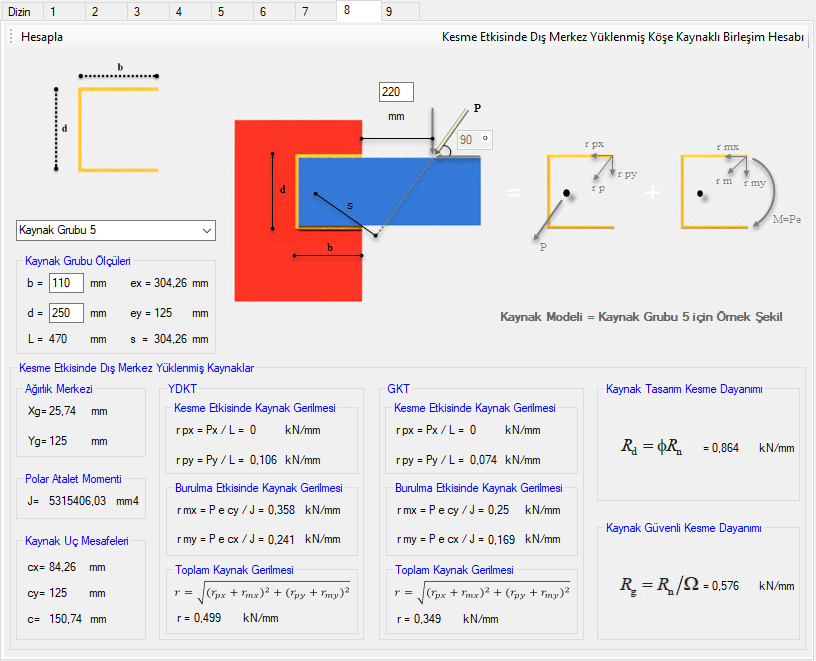Image resolution: width=816 pixels, height=661 pixels.
Task: Open the Kaynak Grubu 5 dropdown
Action: click(116, 230)
